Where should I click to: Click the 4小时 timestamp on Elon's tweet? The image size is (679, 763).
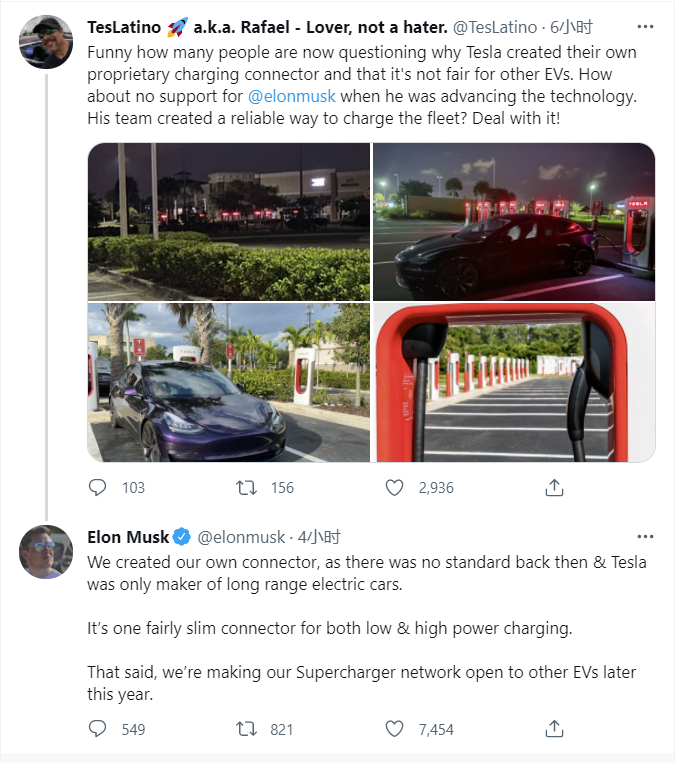click(320, 537)
